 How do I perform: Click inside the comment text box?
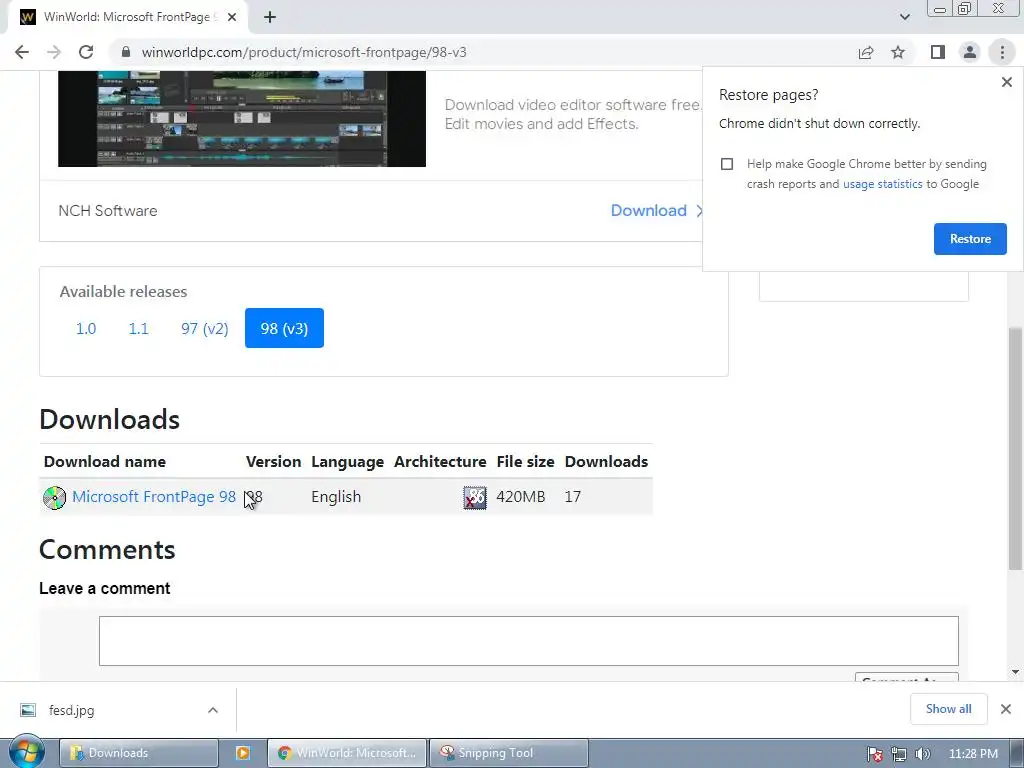528,641
